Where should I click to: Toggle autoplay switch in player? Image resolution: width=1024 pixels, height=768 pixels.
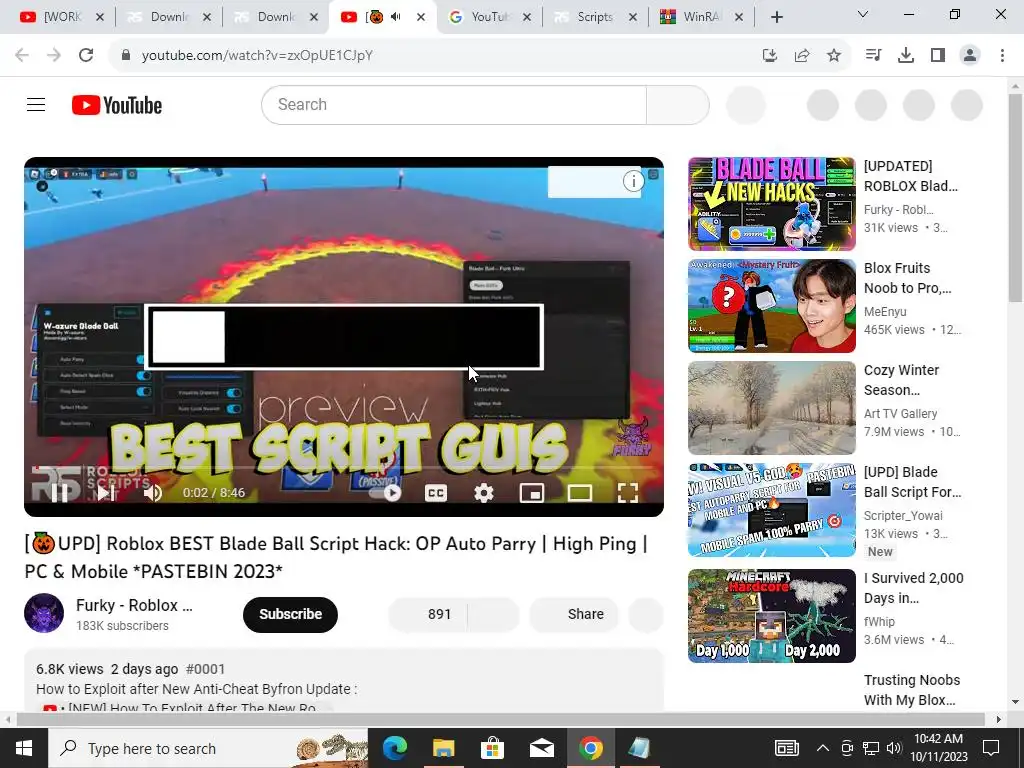(x=385, y=492)
